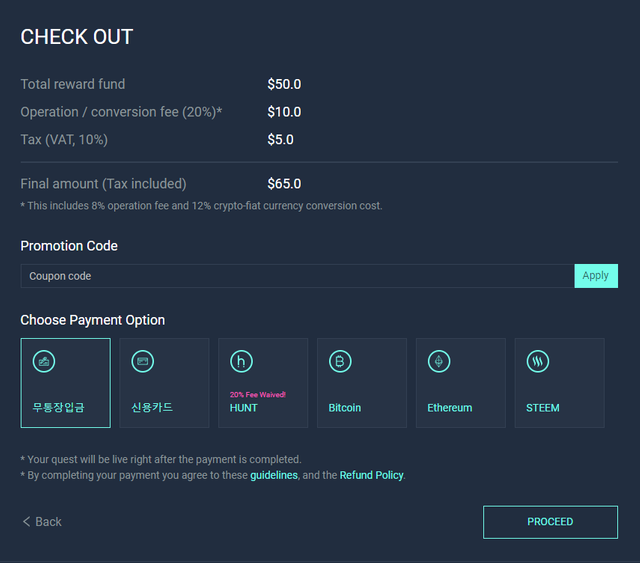The image size is (640, 563).
Task: Open the Refund Policy link
Action: pyautogui.click(x=371, y=475)
